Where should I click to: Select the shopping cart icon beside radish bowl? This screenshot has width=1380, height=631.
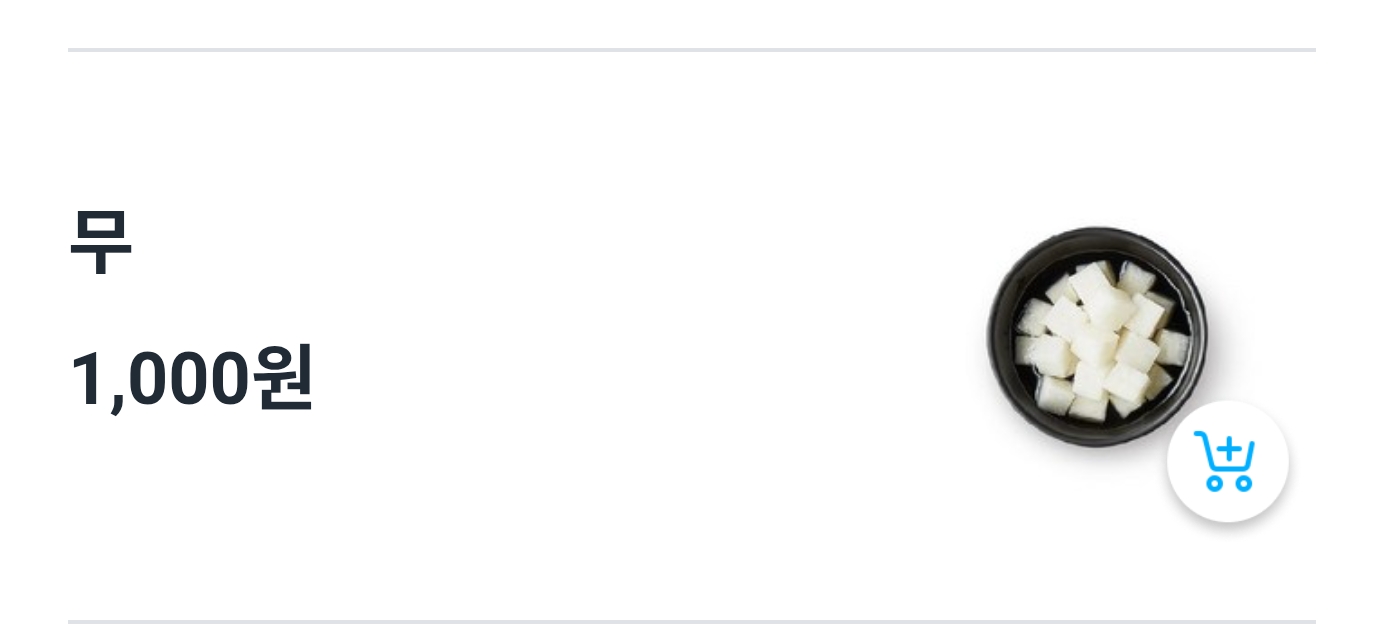1227,461
